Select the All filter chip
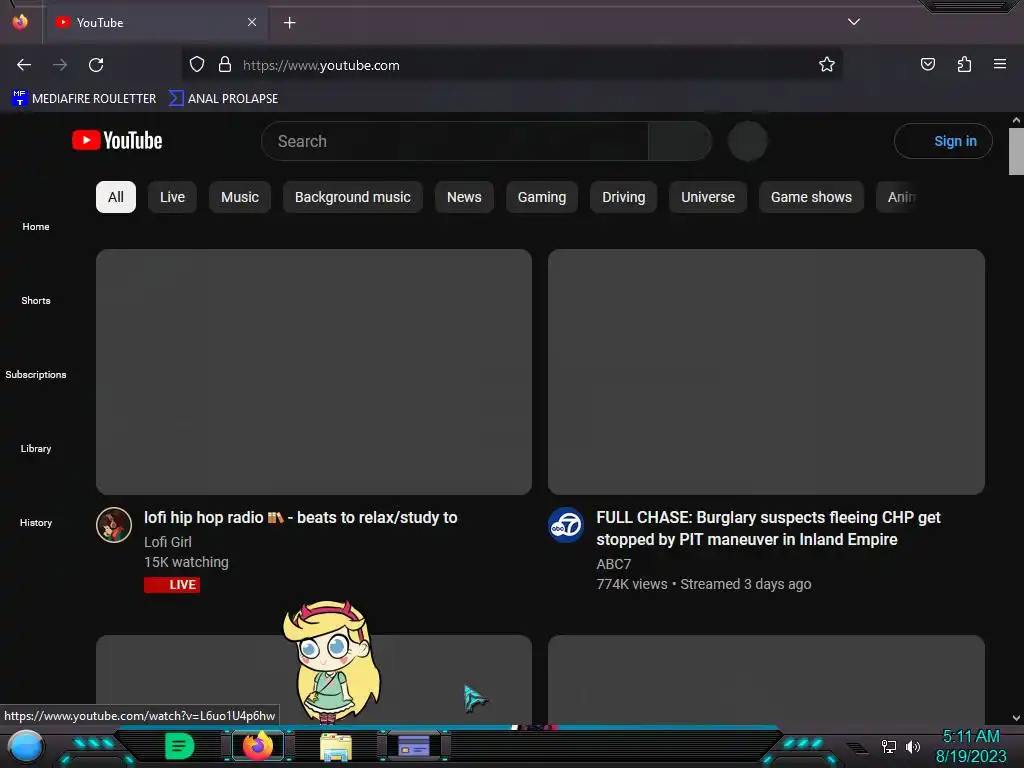This screenshot has width=1024, height=768. click(x=116, y=197)
